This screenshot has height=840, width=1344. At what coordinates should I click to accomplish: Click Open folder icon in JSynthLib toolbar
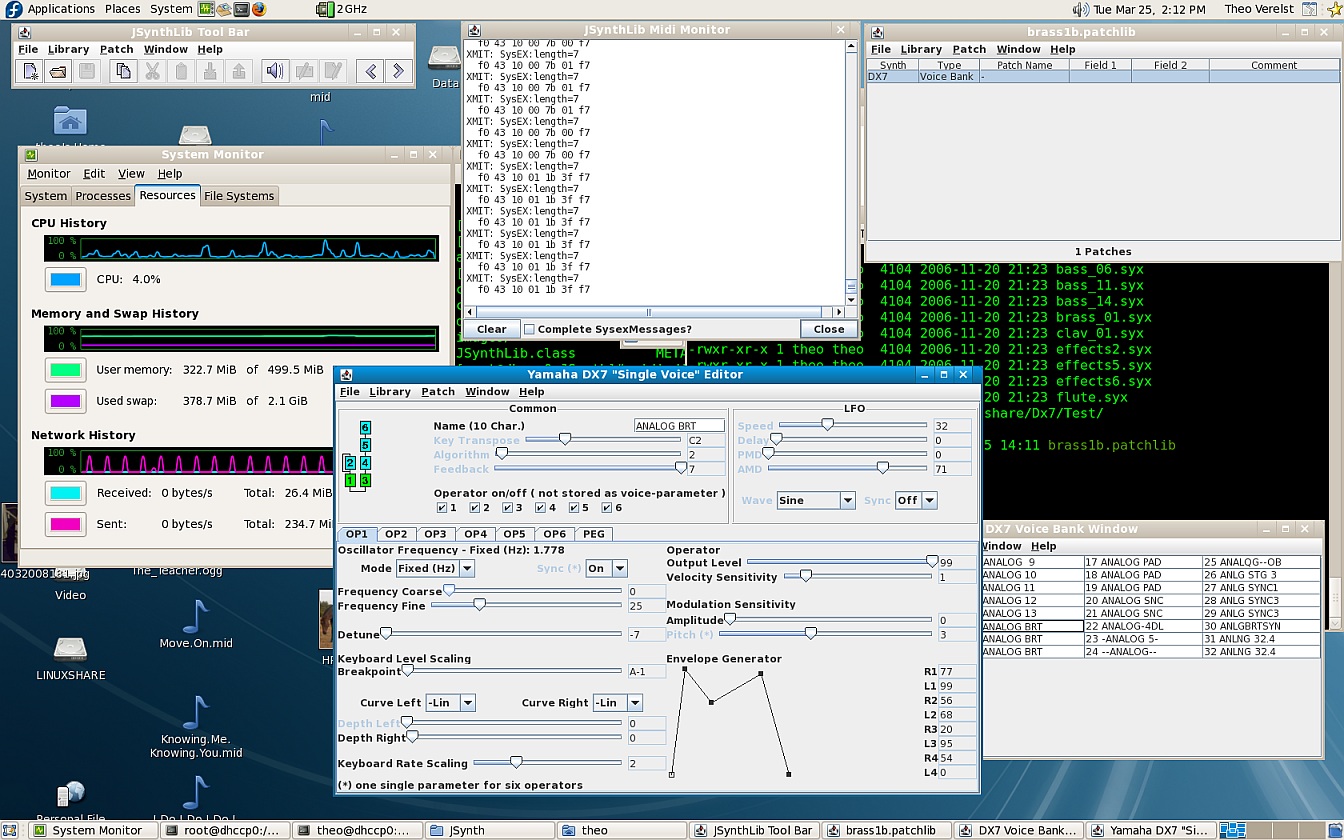click(58, 71)
